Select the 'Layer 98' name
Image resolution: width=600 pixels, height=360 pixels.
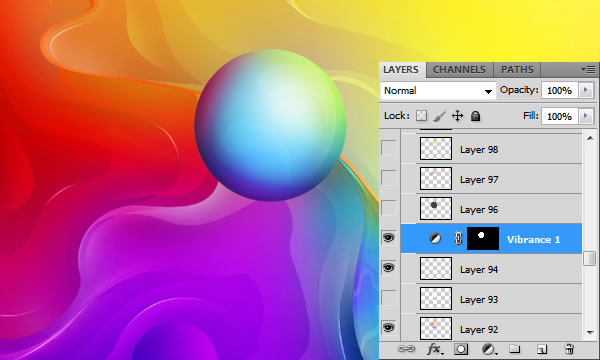pyautogui.click(x=479, y=150)
